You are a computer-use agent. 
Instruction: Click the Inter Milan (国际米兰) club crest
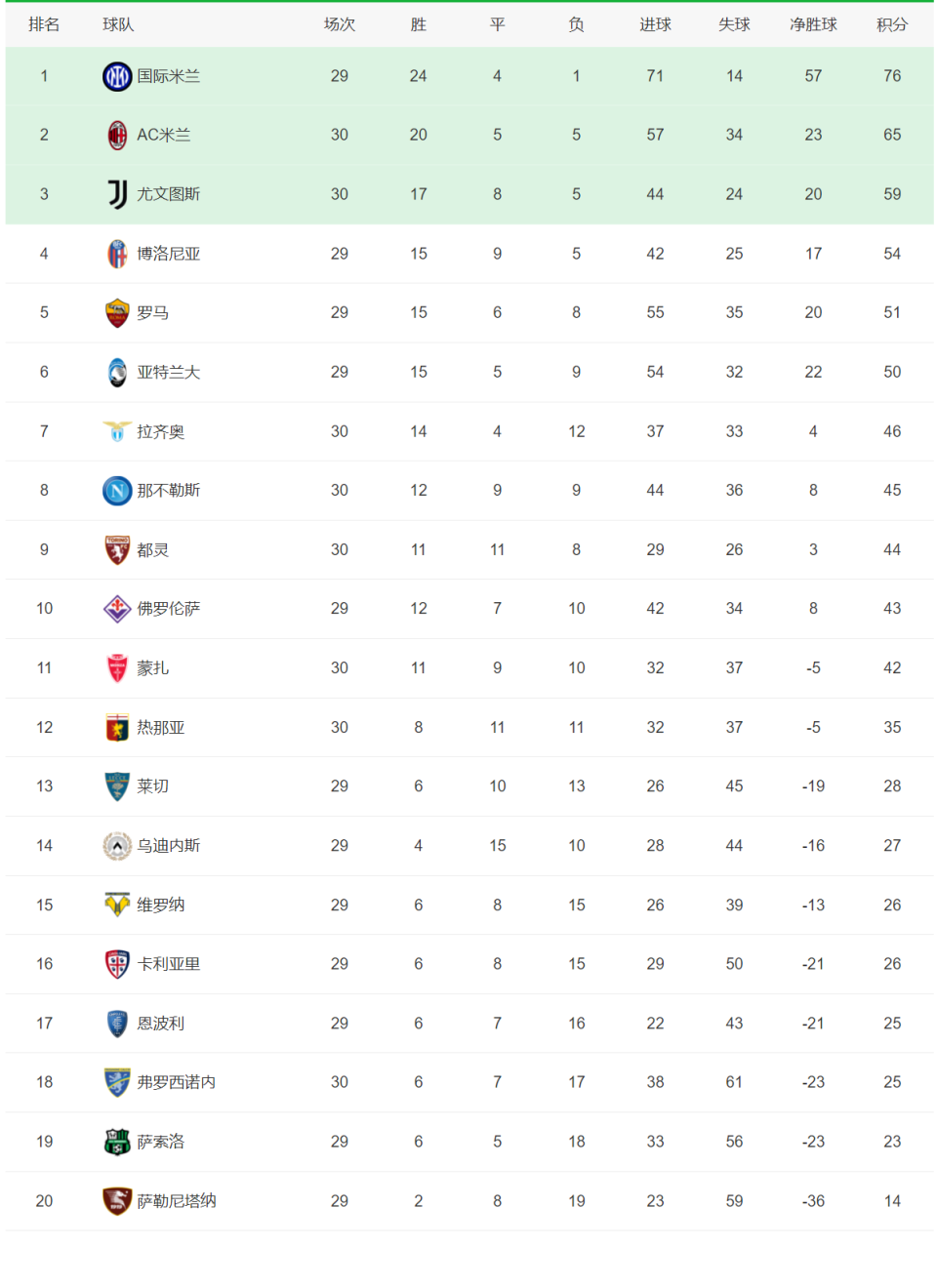point(117,76)
